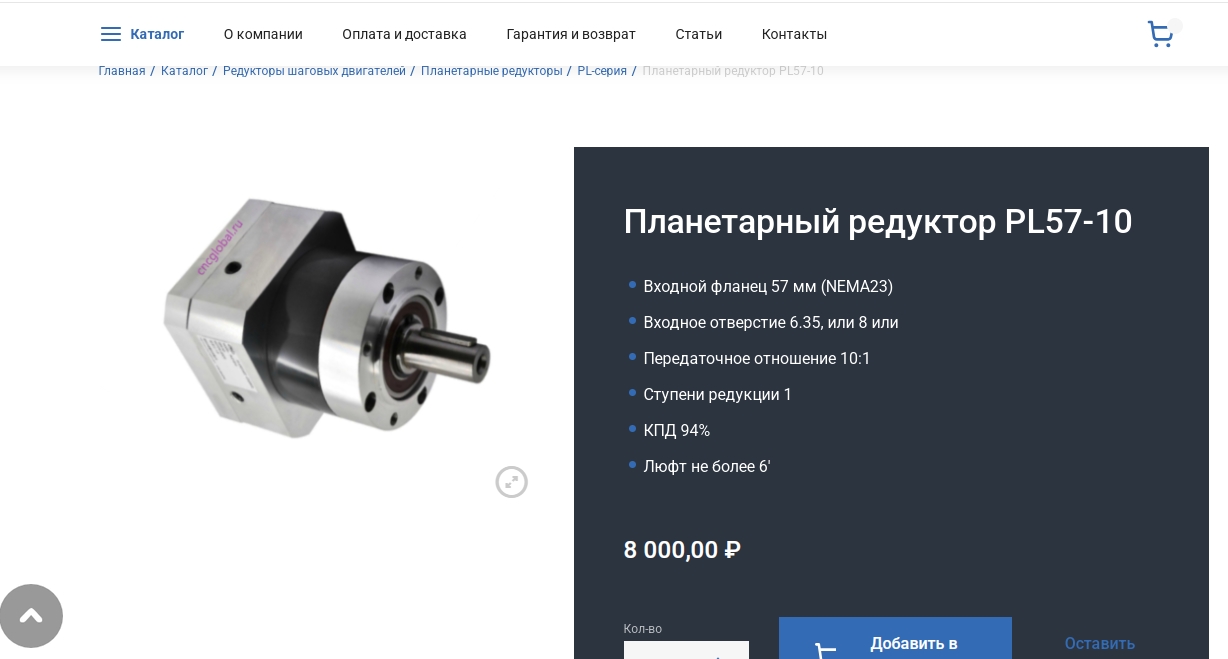
Task: Click the scroll-to-top arrow button
Action: [x=31, y=616]
